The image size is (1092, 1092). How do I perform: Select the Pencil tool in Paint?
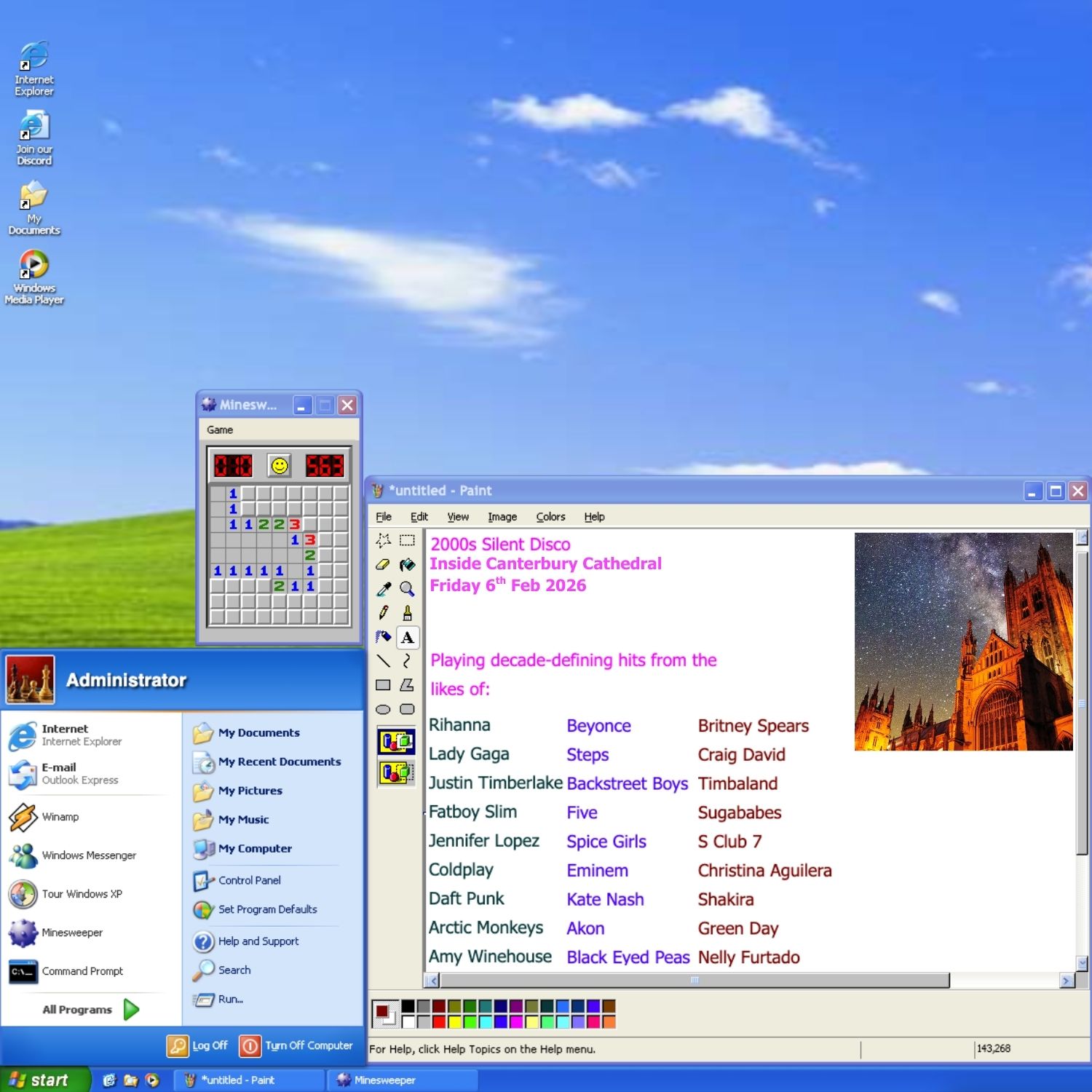(384, 613)
